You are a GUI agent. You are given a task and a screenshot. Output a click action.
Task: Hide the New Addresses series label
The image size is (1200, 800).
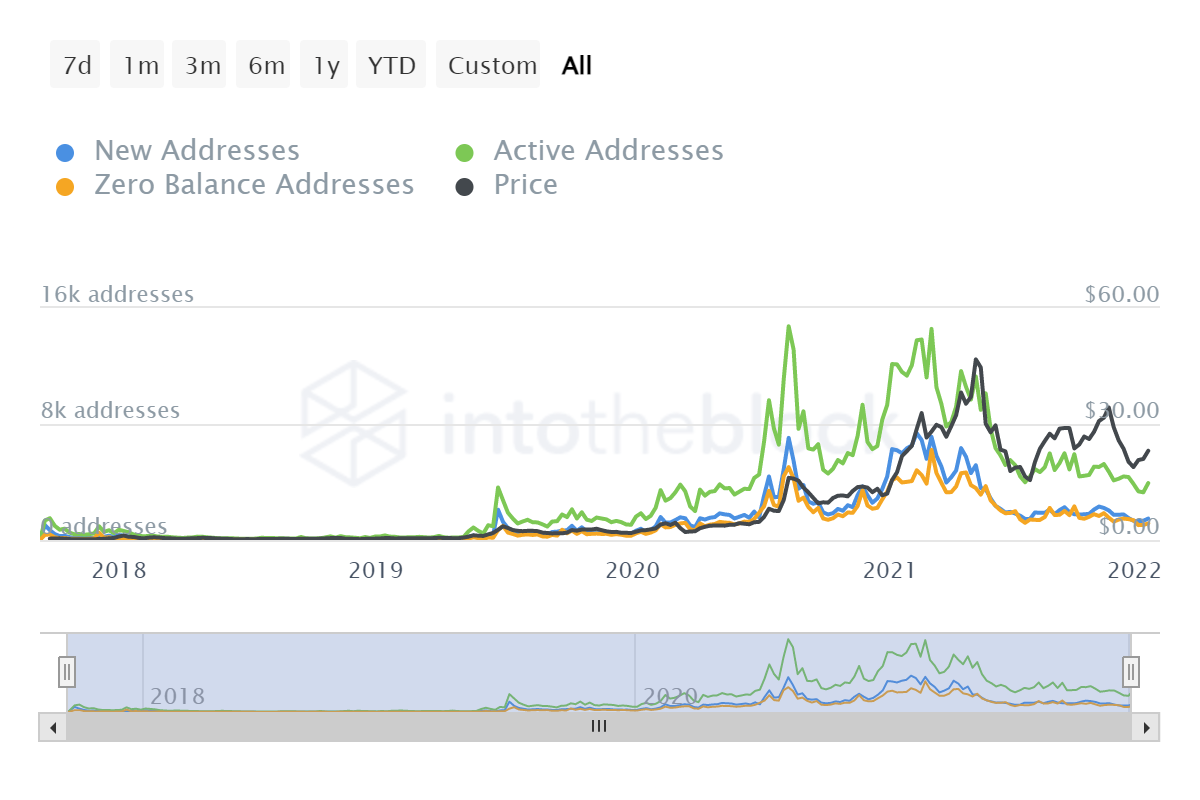197,151
